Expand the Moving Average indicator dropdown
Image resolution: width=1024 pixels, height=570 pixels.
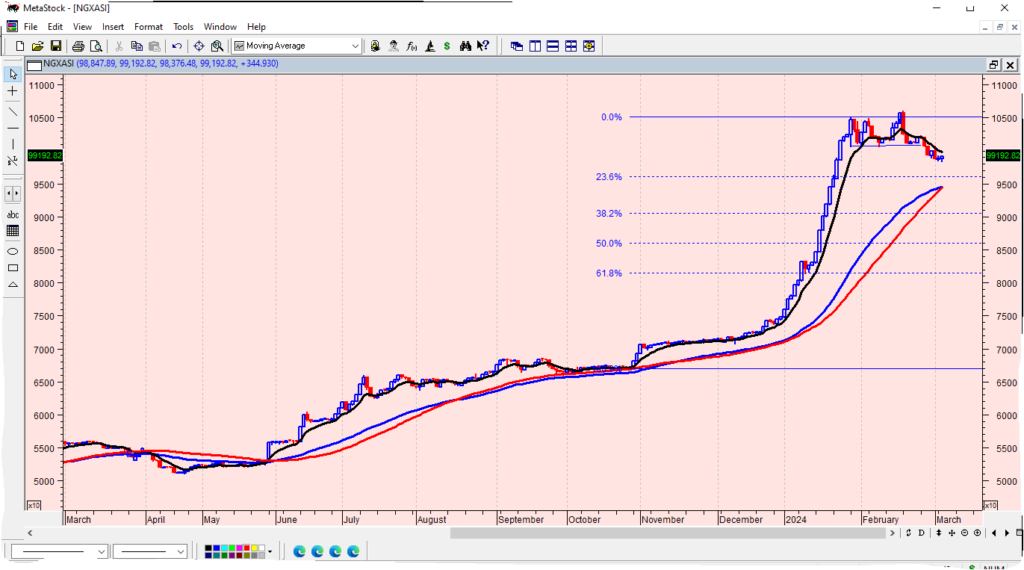coord(355,46)
